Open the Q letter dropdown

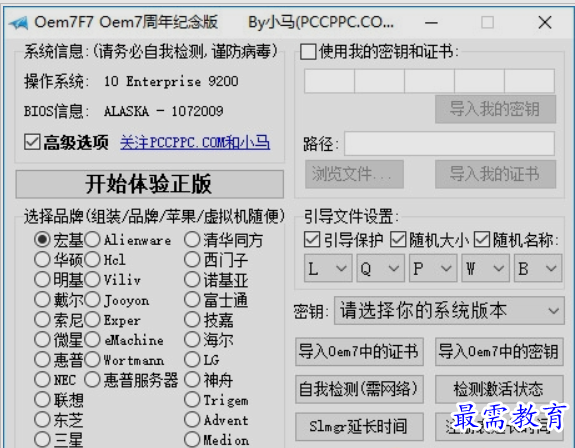[x=380, y=268]
